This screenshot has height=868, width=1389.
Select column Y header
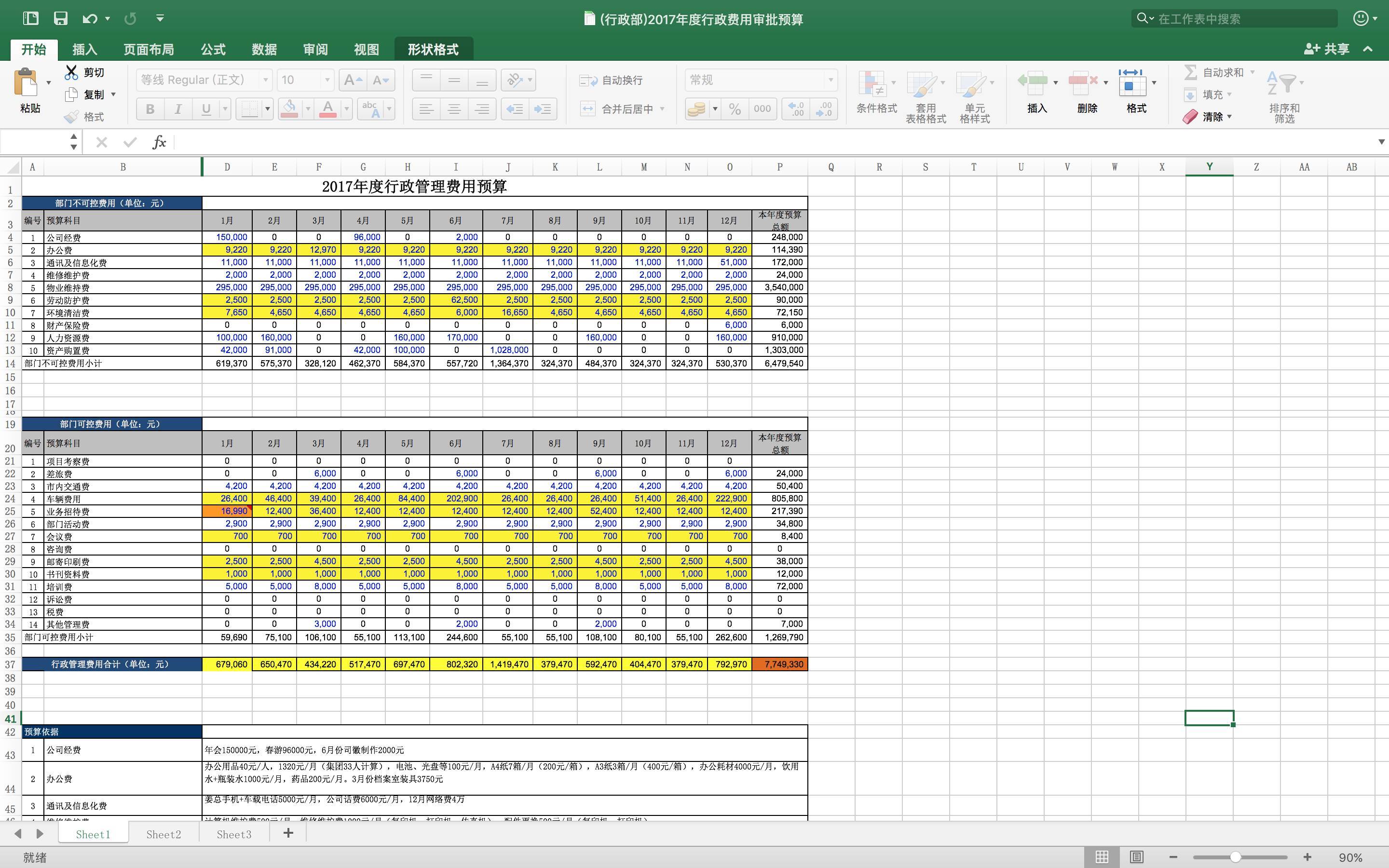1209,167
